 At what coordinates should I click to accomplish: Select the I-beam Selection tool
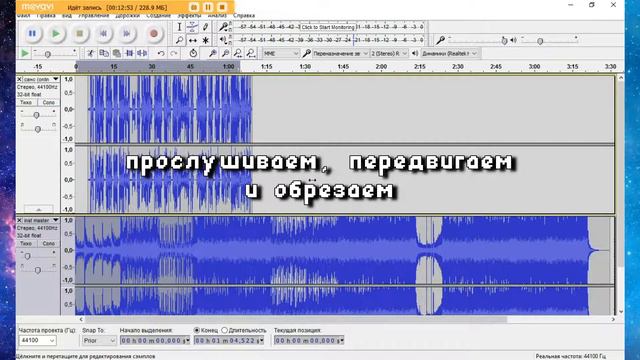[179, 27]
